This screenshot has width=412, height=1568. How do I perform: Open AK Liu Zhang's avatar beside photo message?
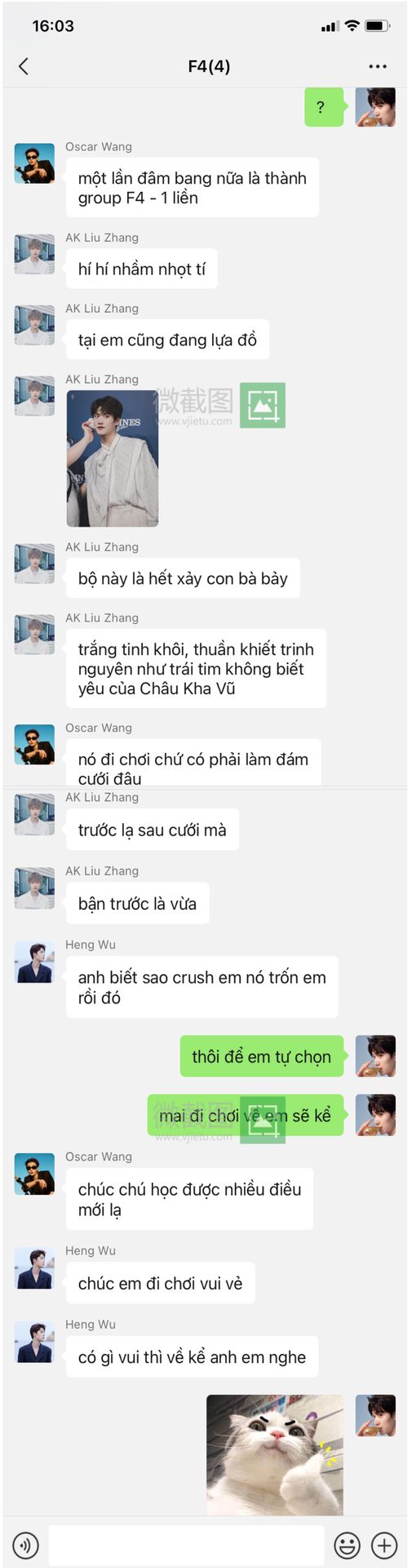pos(34,396)
